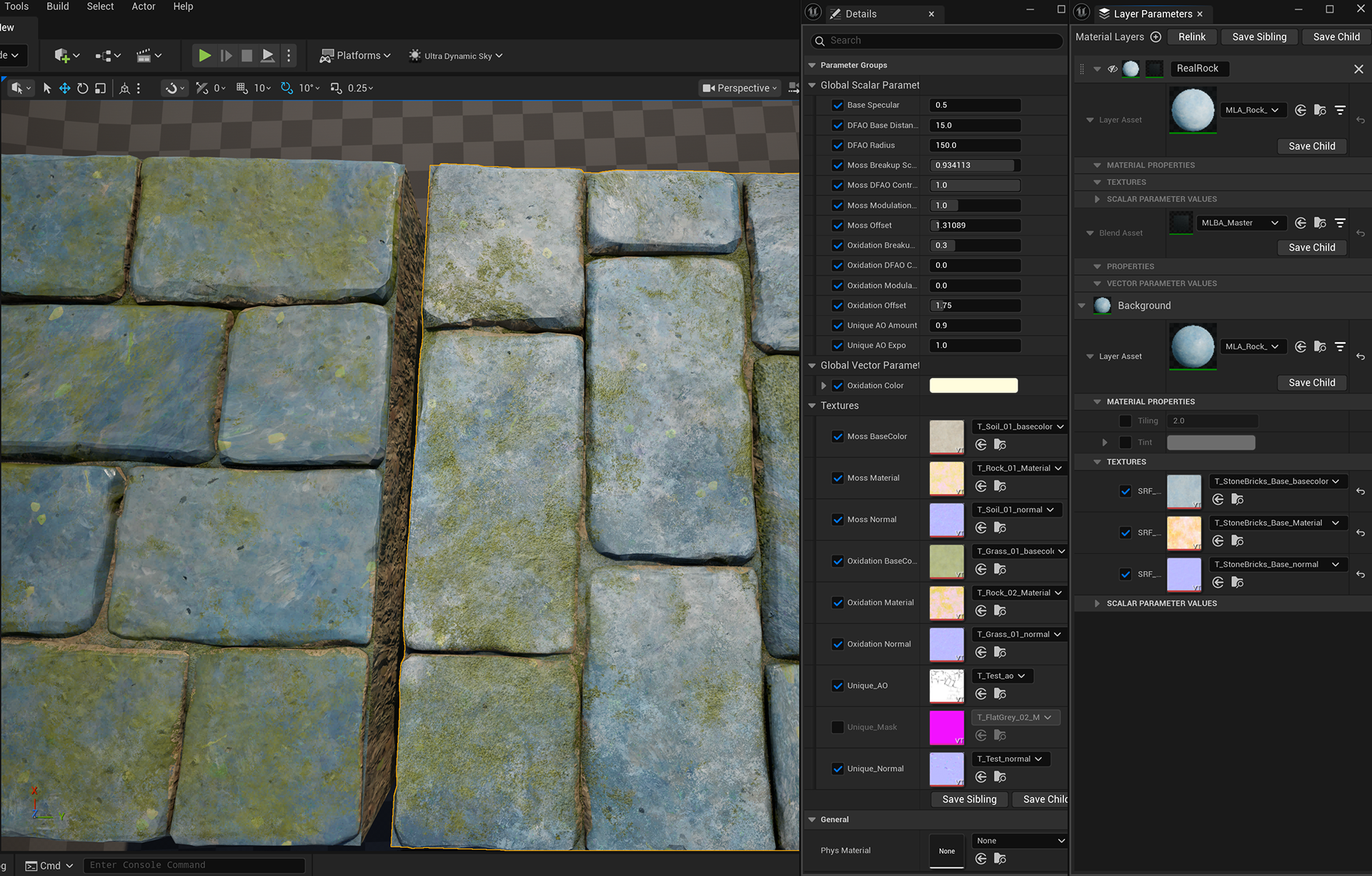Click the Relink button

1191,37
